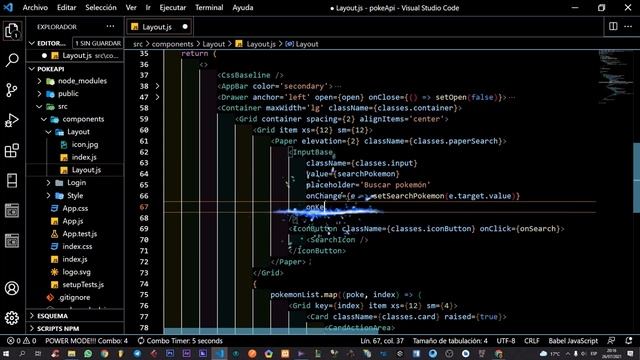Image resolution: width=640 pixels, height=360 pixels.
Task: Click Ln 67, col 37 status entry
Action: [x=382, y=341]
